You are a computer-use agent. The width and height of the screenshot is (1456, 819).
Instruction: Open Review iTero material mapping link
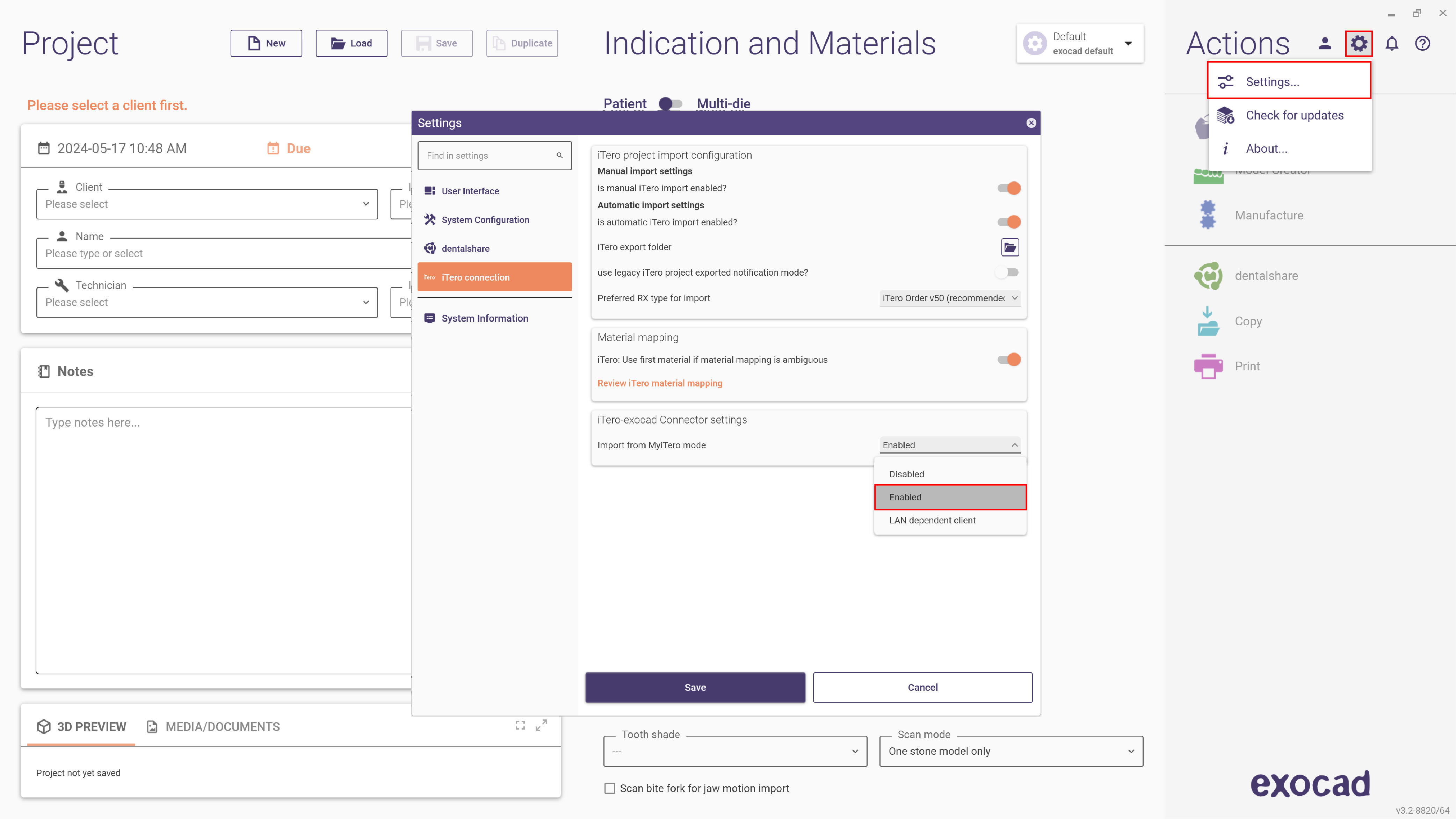click(x=660, y=383)
